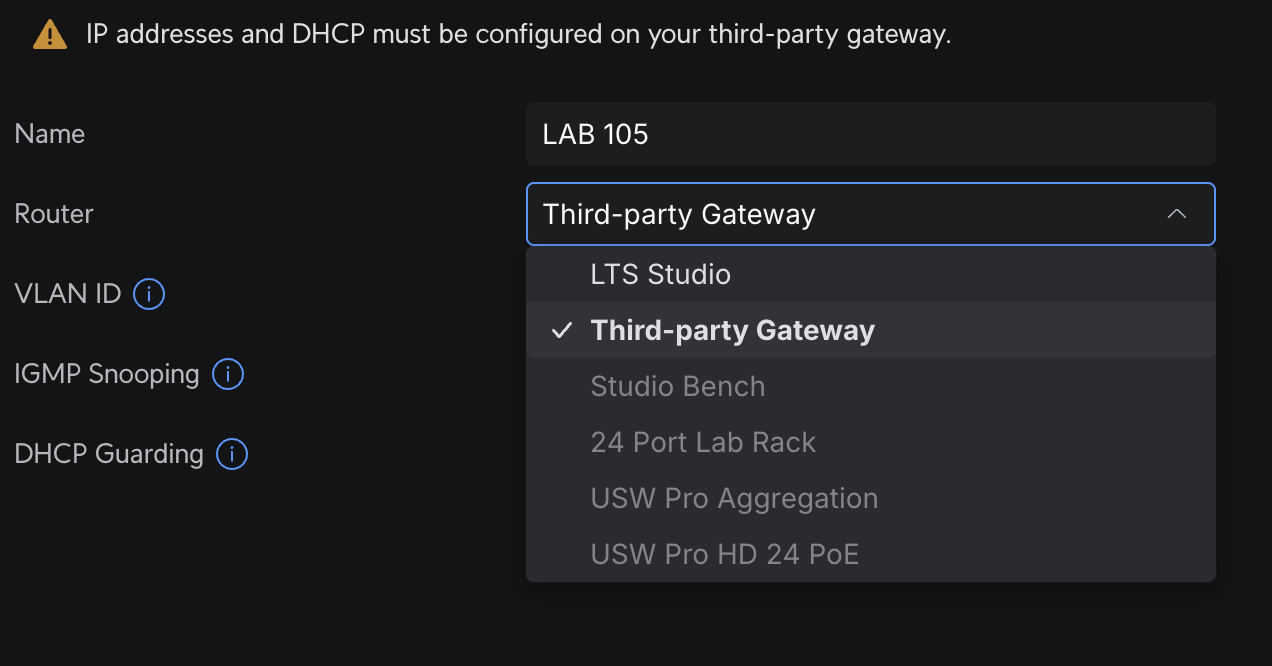The width and height of the screenshot is (1272, 666).
Task: Choose USW Pro Aggregation from the dropdown
Action: 734,498
